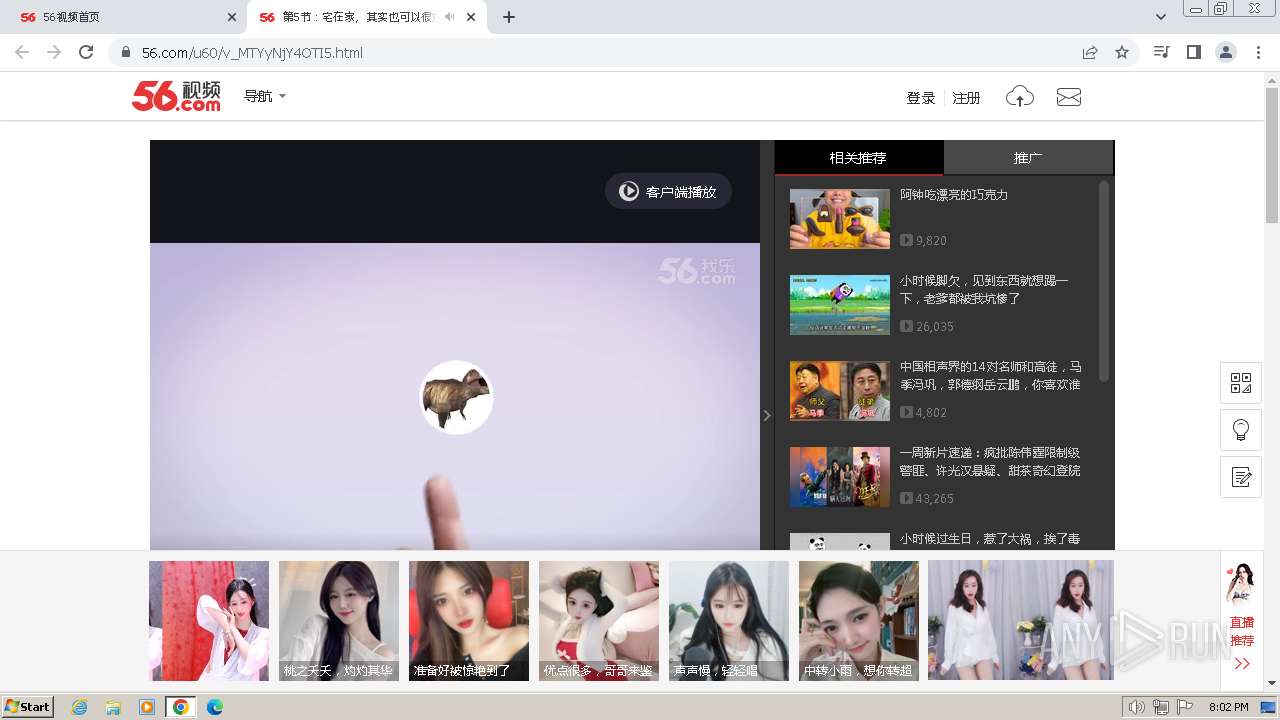Open Microsoft Edge from taskbar
This screenshot has width=1280, height=720.
(x=214, y=707)
